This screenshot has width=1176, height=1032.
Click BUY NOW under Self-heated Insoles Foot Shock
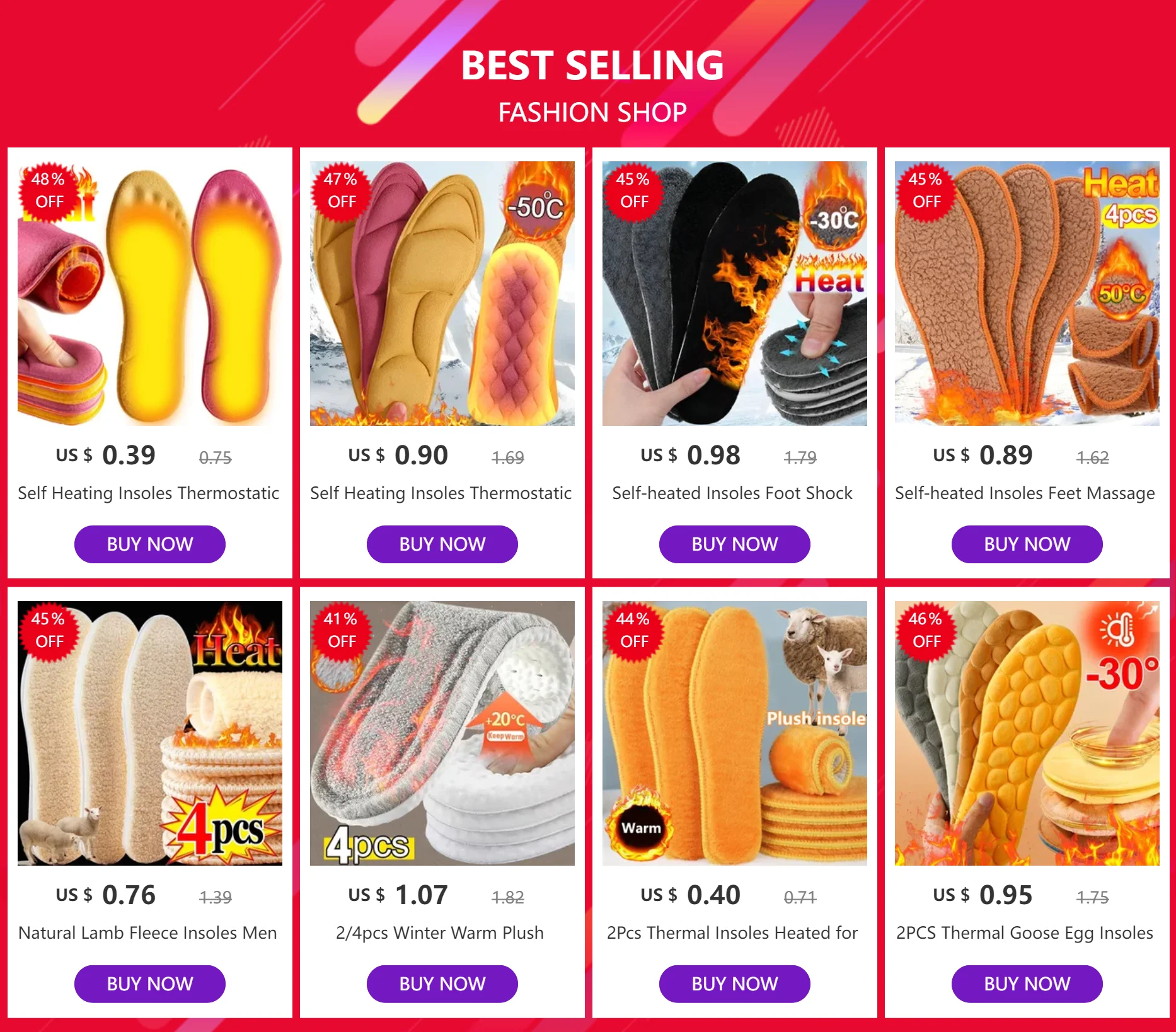pyautogui.click(x=735, y=544)
